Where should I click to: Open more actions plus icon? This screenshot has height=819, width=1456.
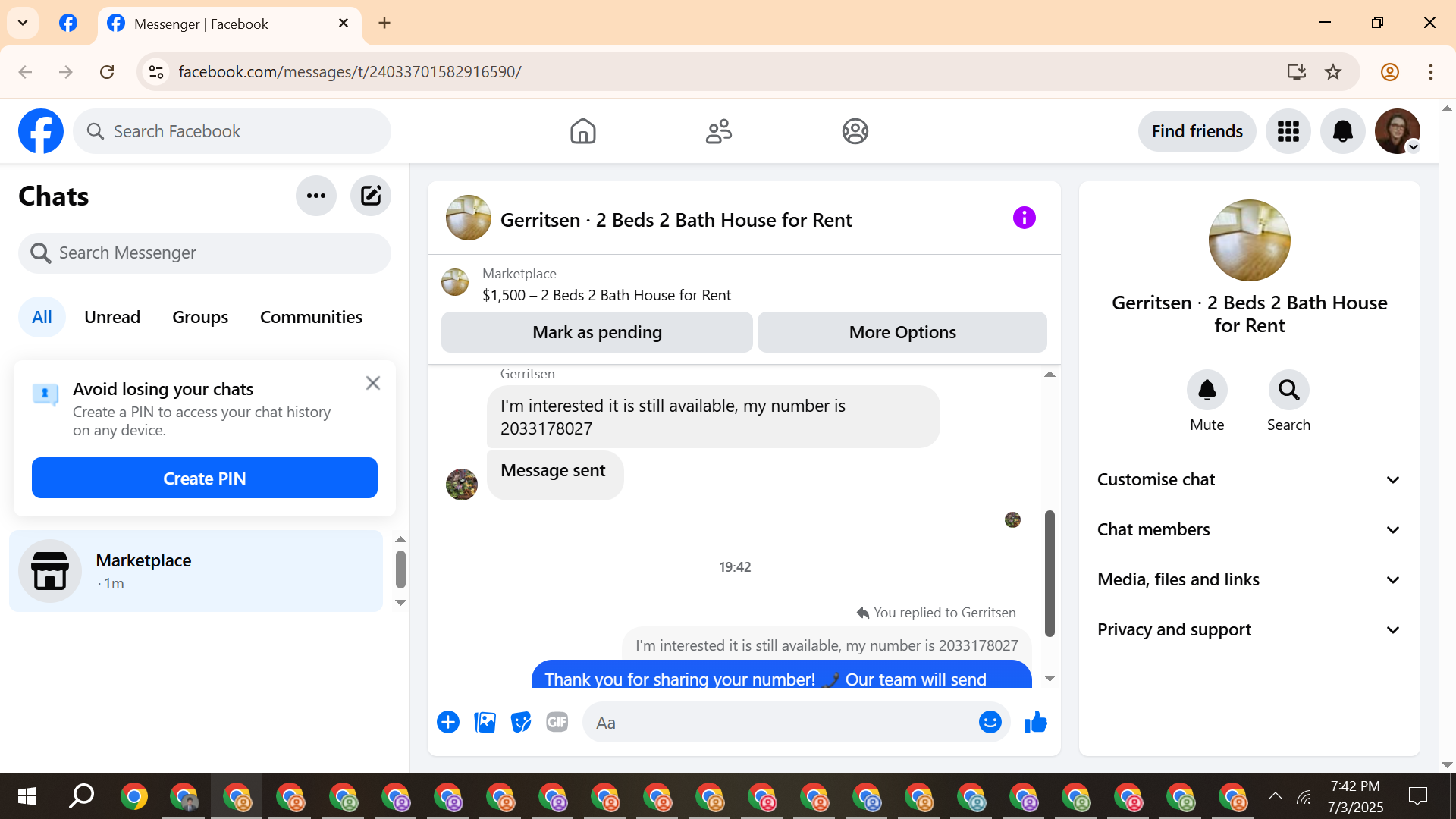point(448,723)
